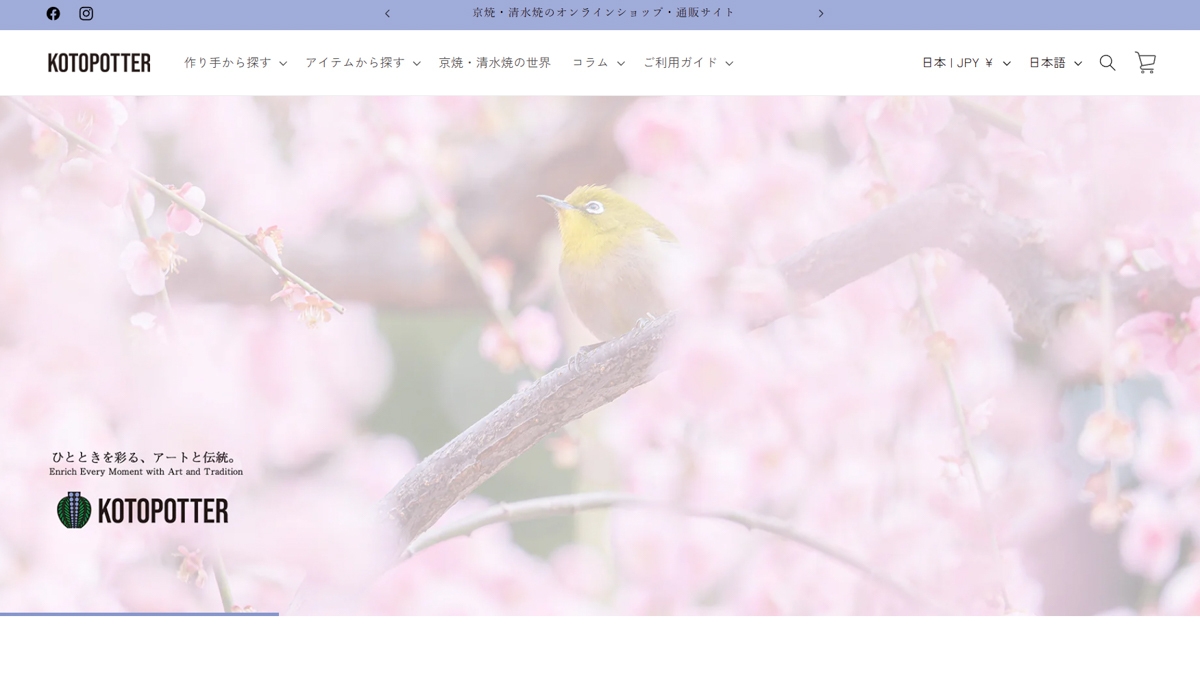Viewport: 1200px width, 675px height.
Task: Open the Instagram profile icon
Action: coord(86,13)
